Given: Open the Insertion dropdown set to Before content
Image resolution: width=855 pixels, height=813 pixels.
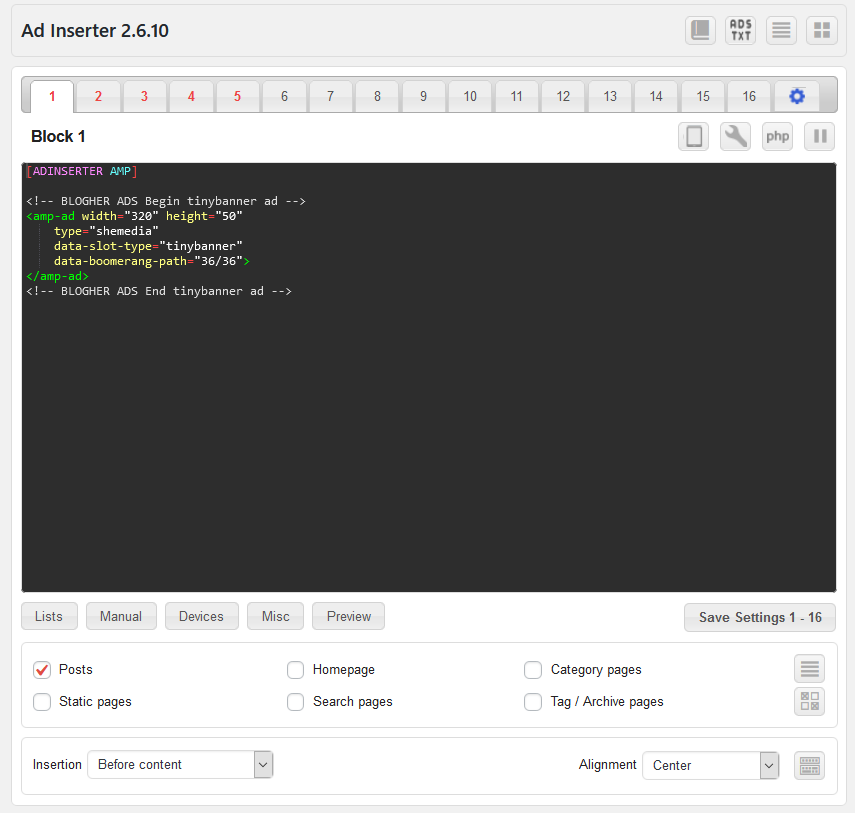Looking at the screenshot, I should (180, 764).
